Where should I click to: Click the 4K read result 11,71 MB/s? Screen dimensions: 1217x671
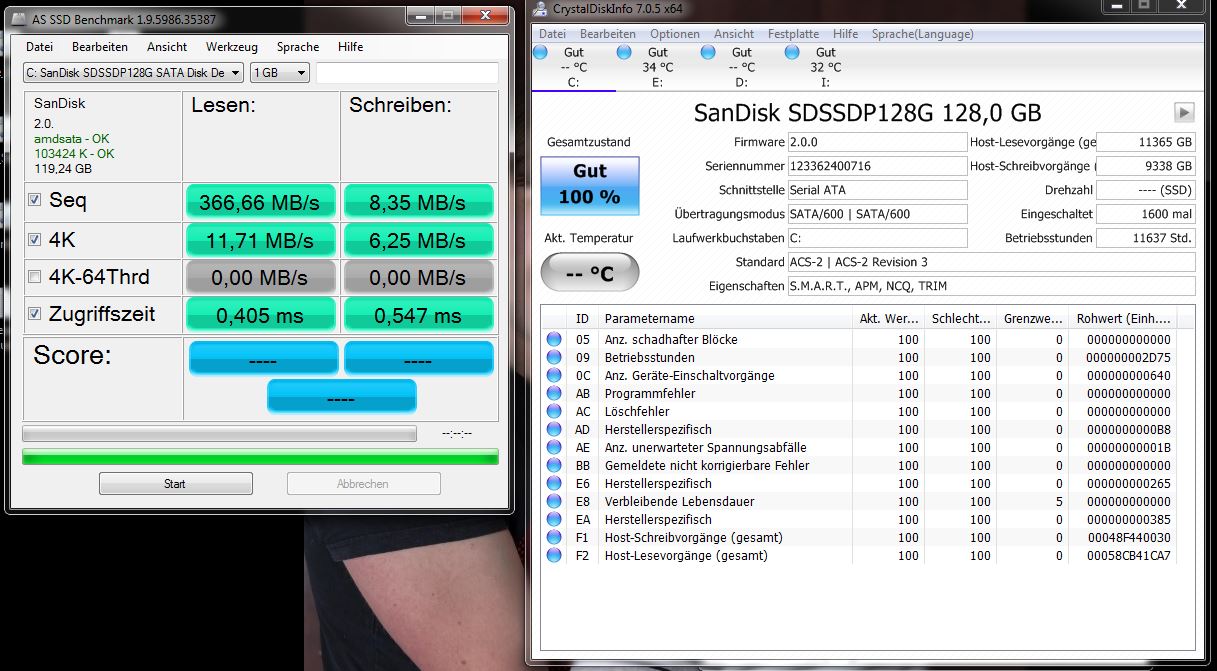260,240
